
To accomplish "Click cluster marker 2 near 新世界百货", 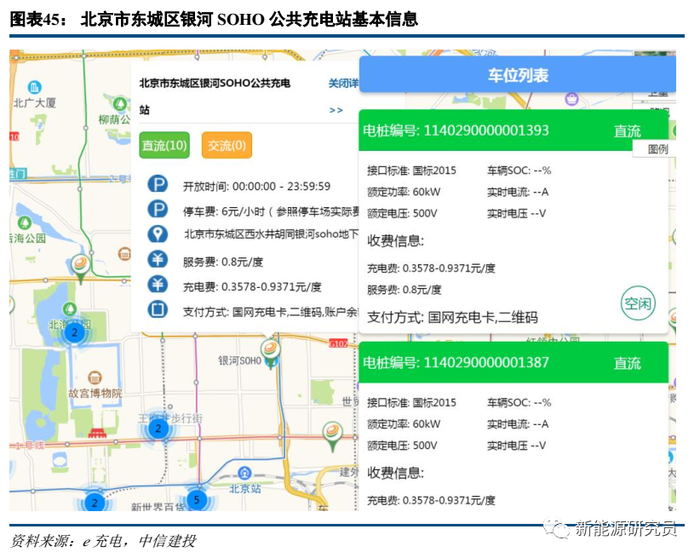I will [x=94, y=502].
